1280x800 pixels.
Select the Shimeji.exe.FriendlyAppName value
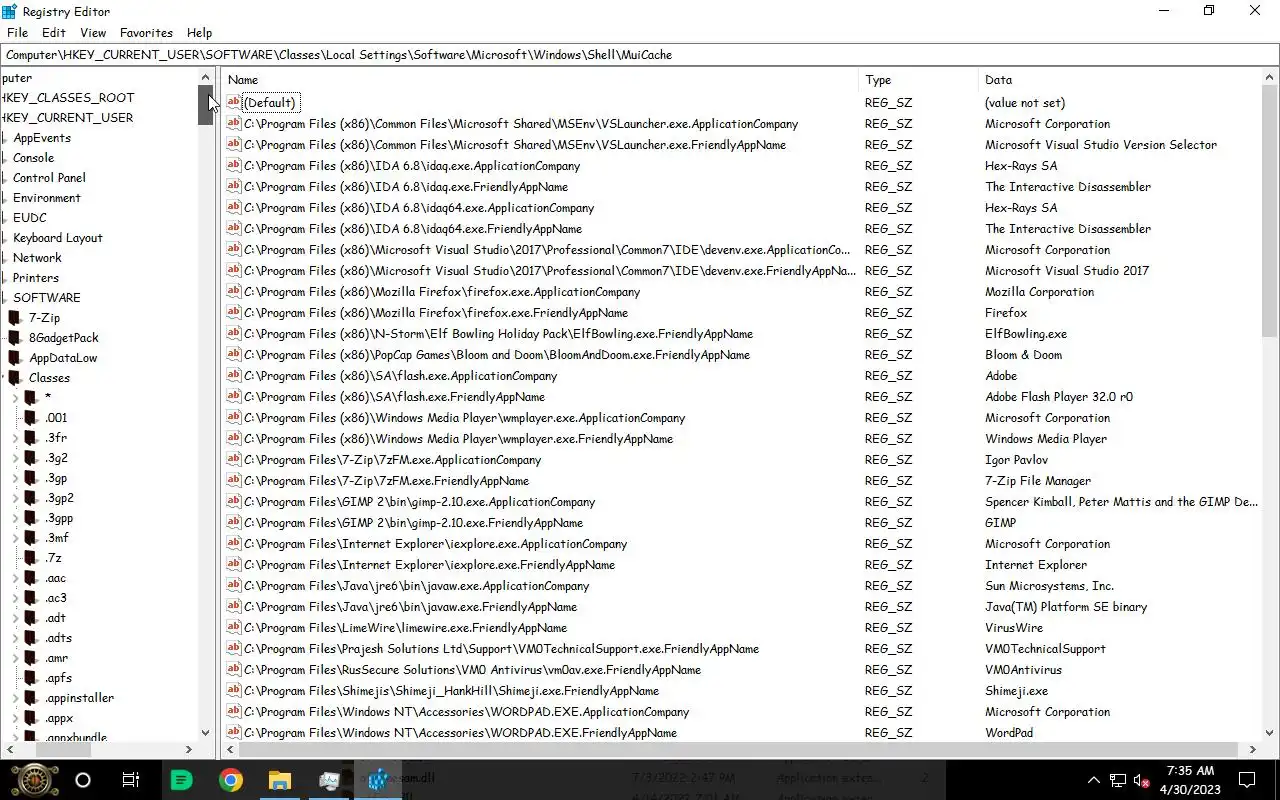(451, 690)
